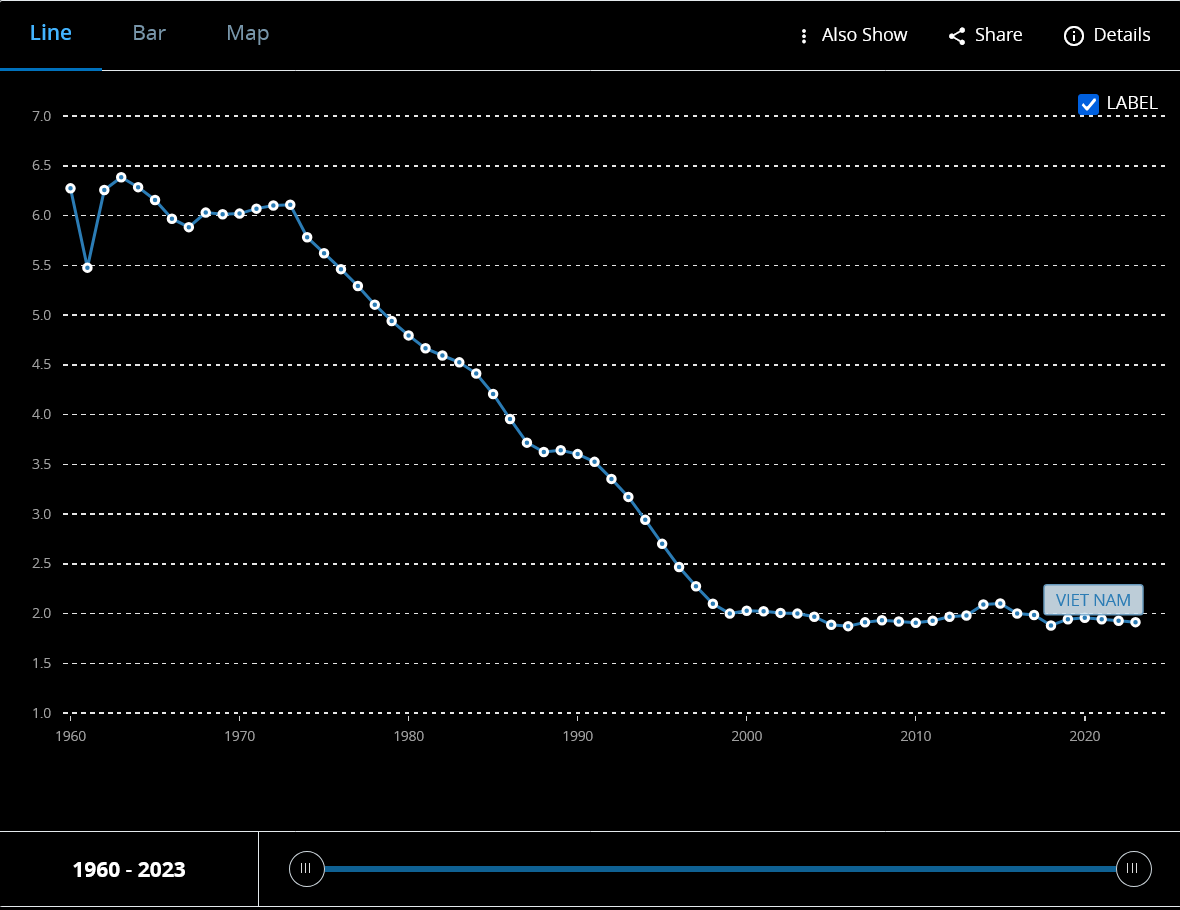Click the 6.5 y-axis label

41,166
